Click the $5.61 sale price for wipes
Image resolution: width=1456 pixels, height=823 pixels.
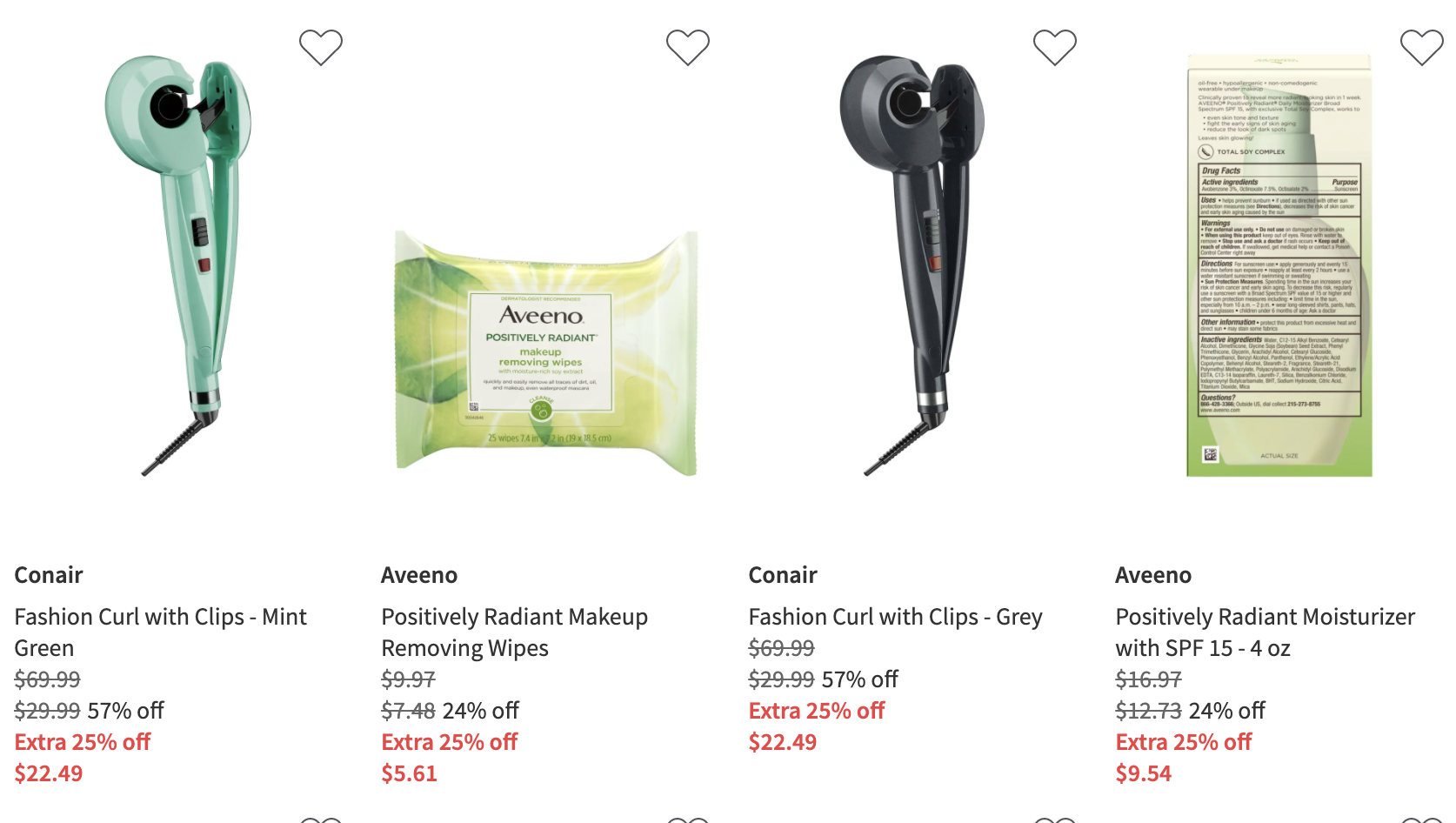click(x=409, y=773)
